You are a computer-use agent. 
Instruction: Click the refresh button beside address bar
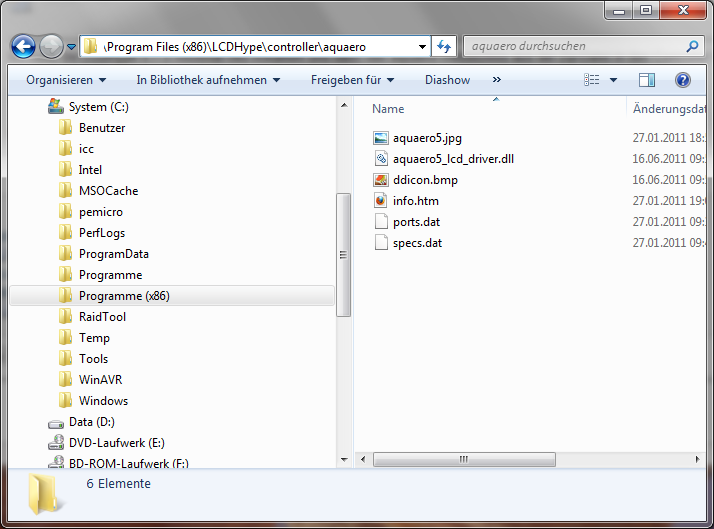point(445,46)
